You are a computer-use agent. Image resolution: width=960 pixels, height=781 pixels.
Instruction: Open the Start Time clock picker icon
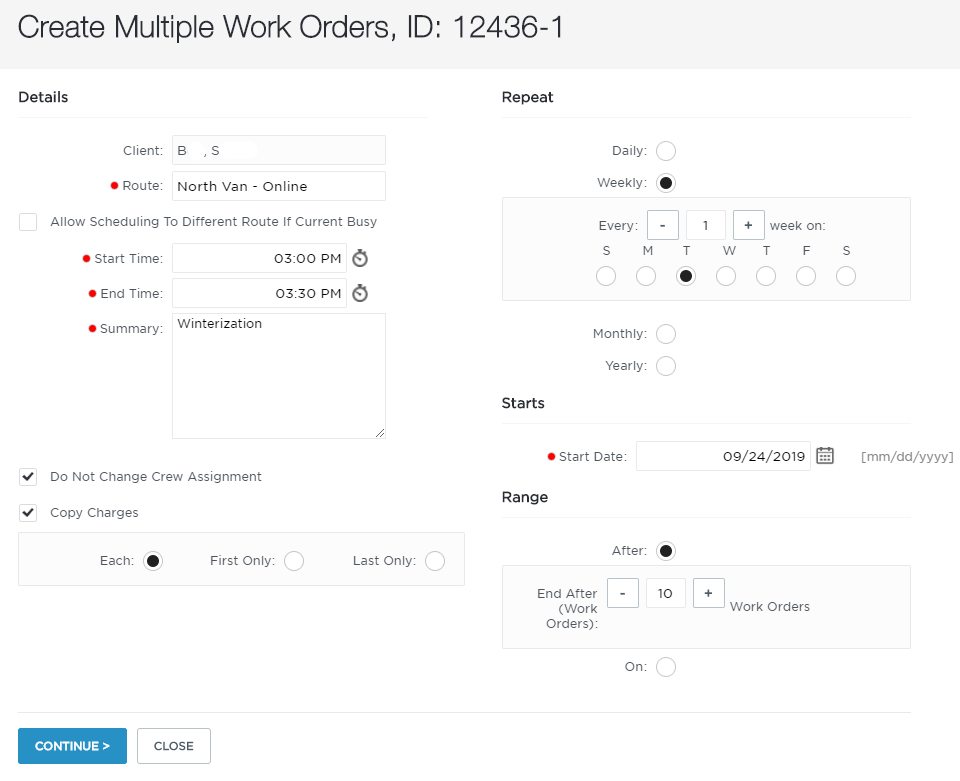[360, 258]
